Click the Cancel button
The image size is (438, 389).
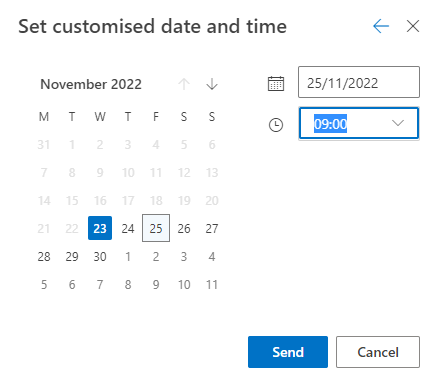pyautogui.click(x=378, y=352)
